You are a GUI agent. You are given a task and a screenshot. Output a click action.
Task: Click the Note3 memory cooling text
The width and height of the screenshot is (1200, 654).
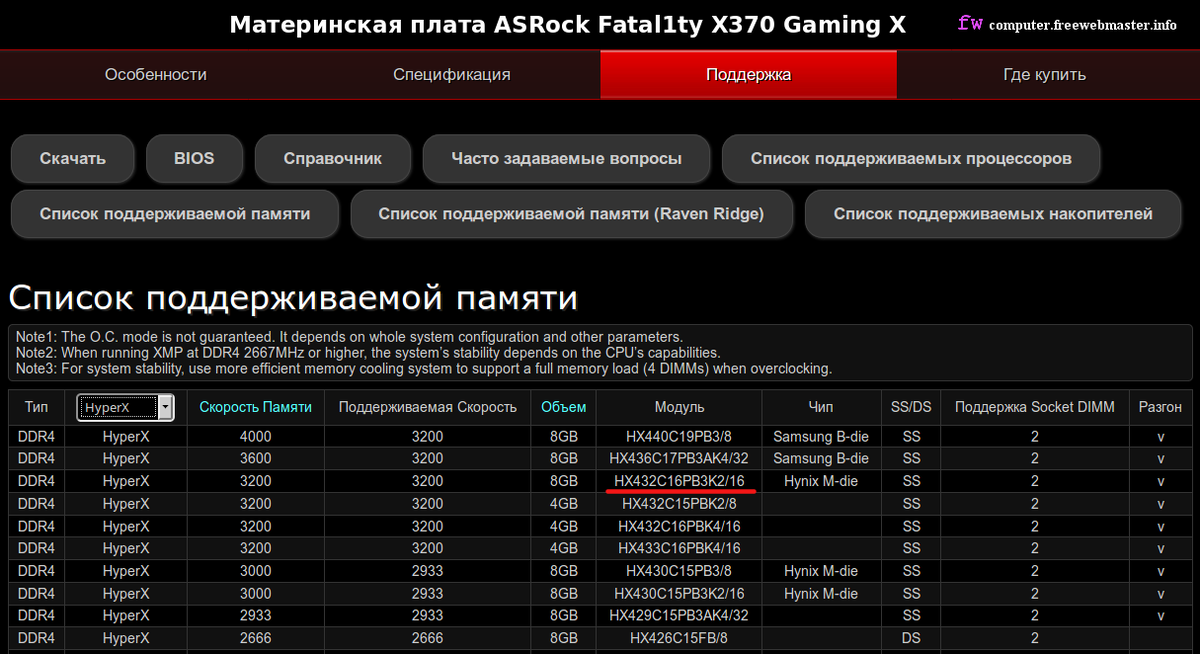click(x=424, y=369)
